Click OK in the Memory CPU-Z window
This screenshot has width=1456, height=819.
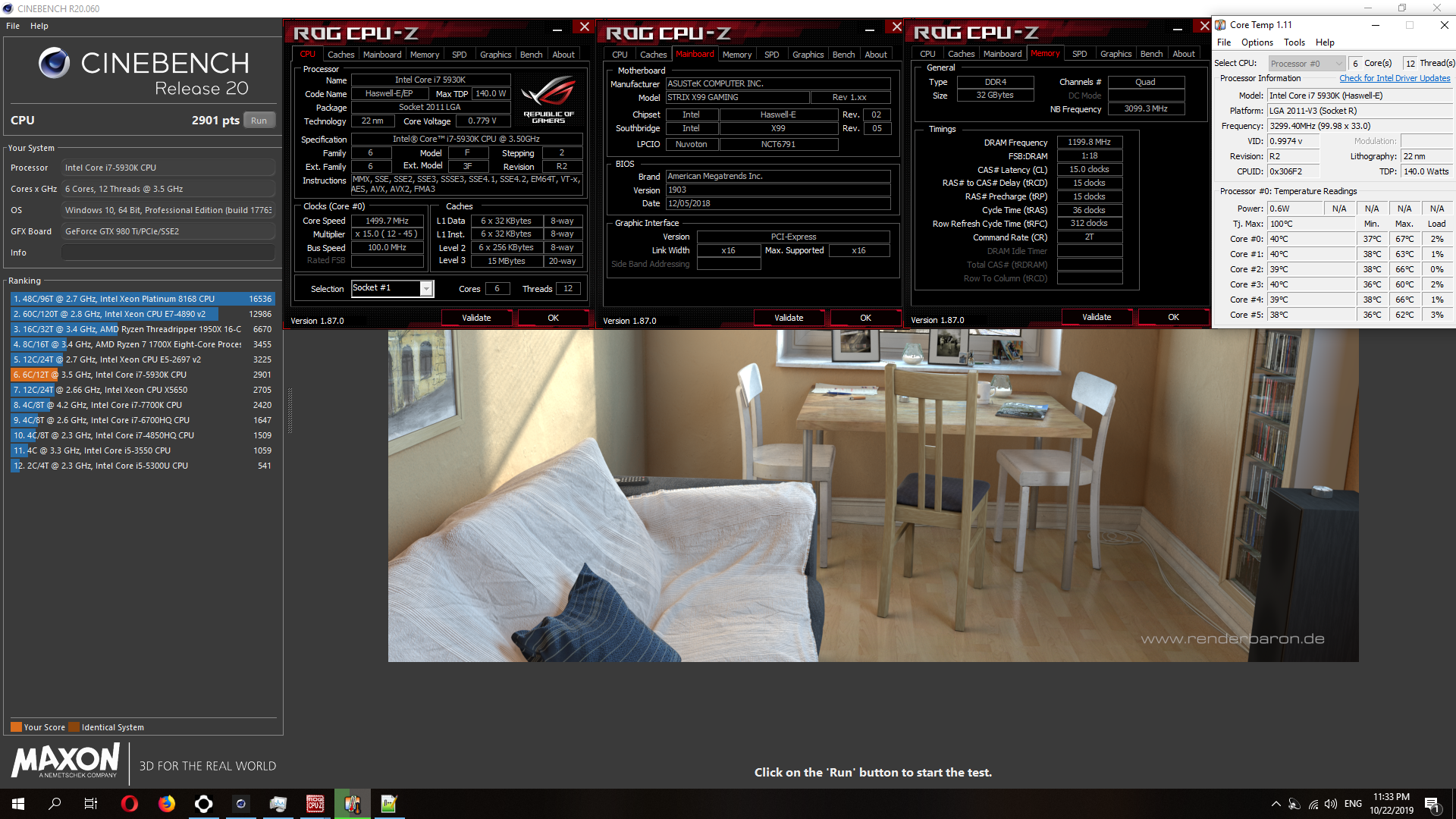(1174, 317)
